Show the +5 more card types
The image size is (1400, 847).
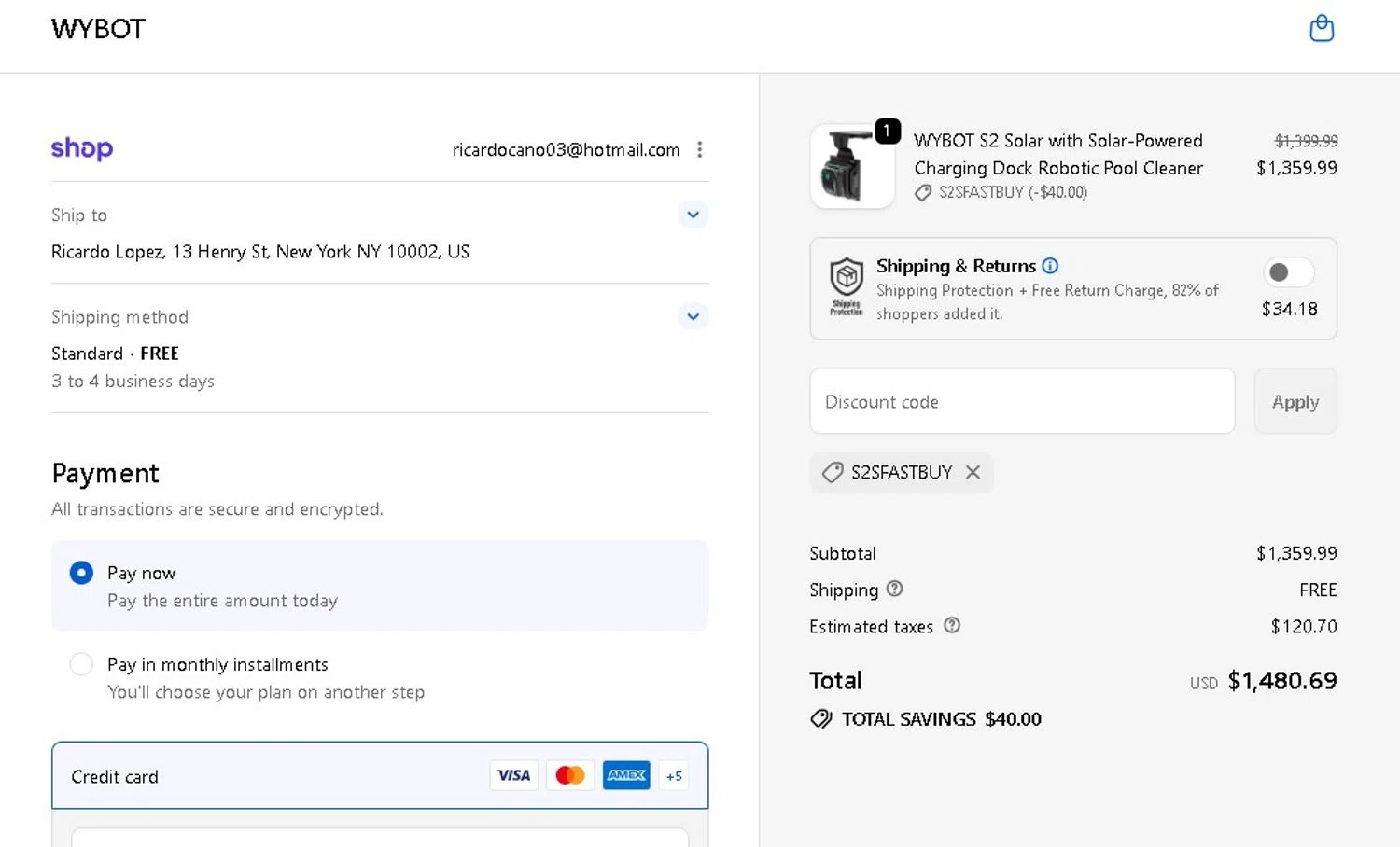tap(674, 775)
